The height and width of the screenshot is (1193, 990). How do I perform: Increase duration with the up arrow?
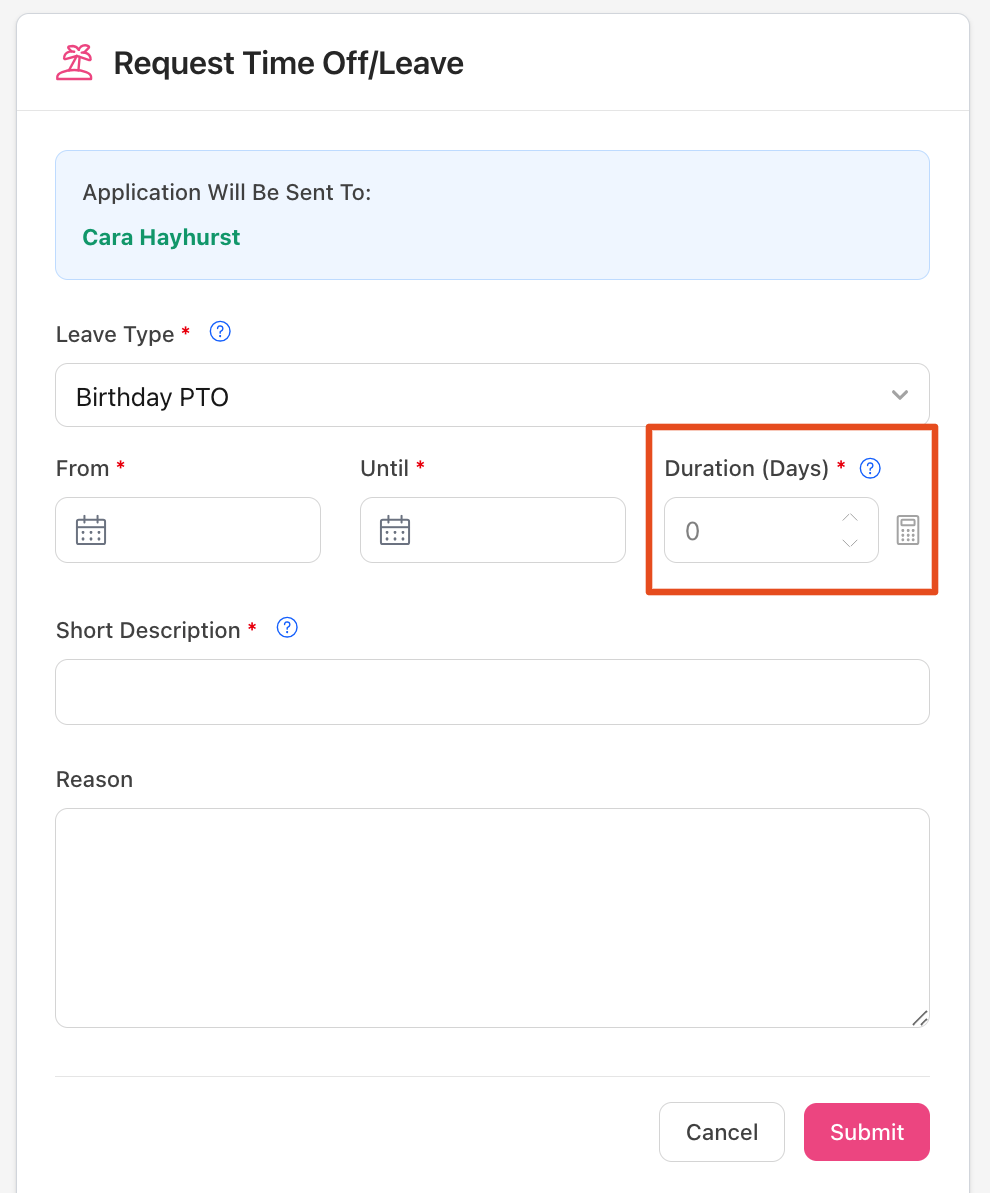(850, 517)
